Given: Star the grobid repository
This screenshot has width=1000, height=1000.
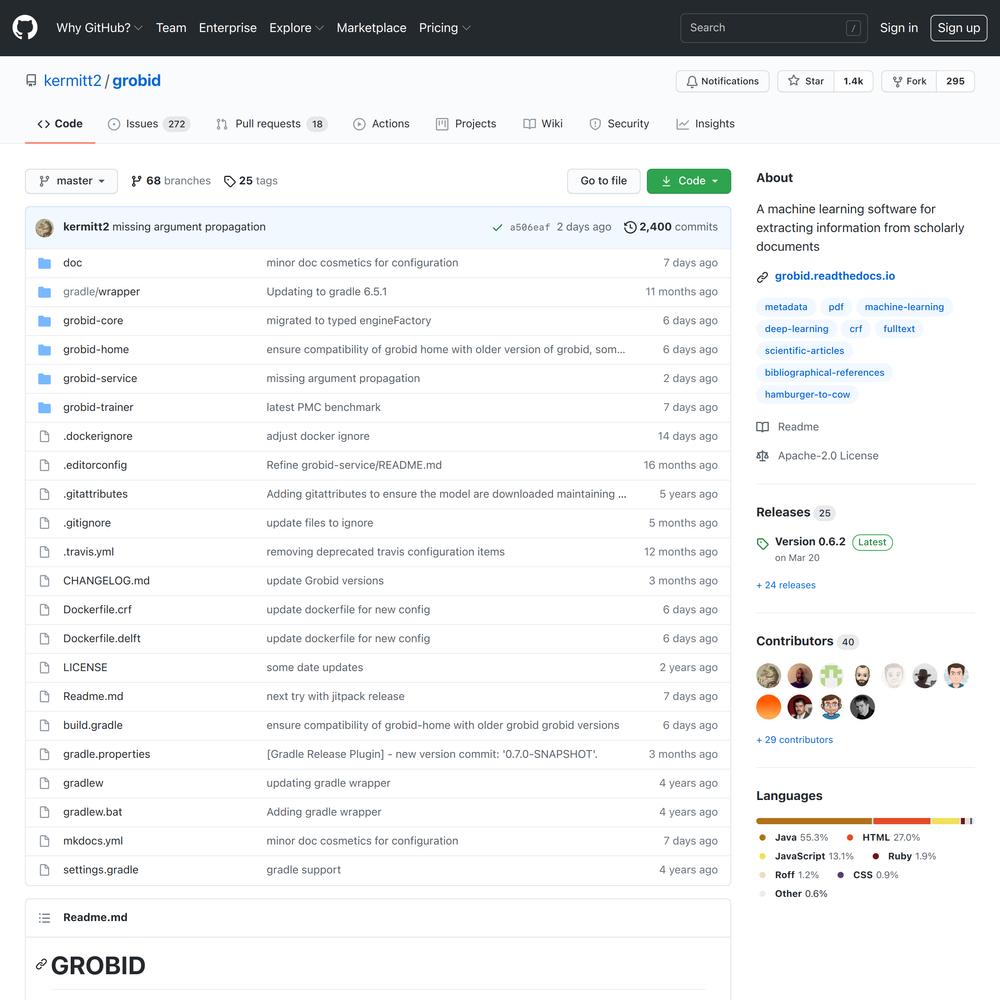Looking at the screenshot, I should 805,81.
